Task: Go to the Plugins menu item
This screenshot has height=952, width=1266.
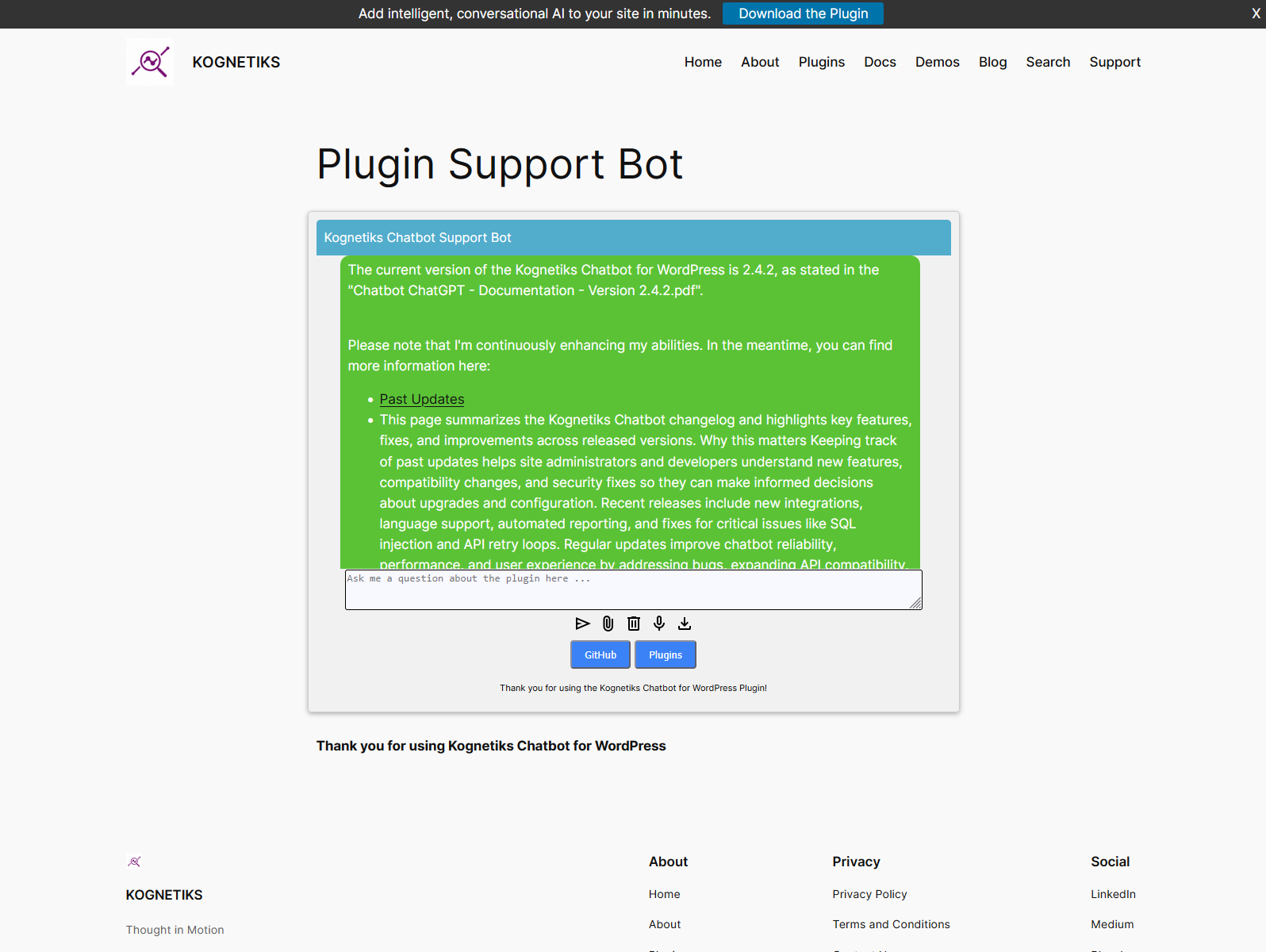Action: click(x=821, y=62)
